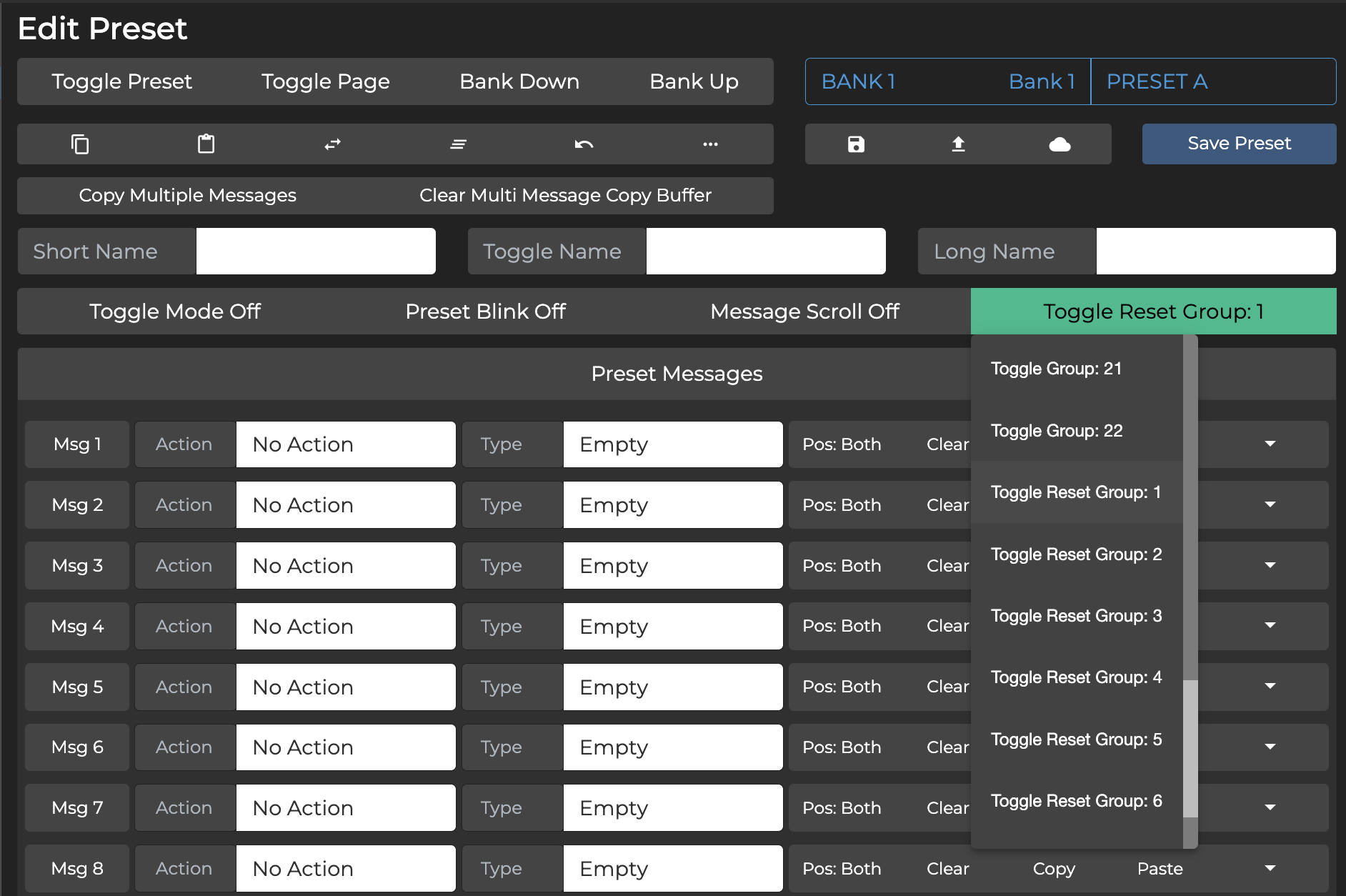This screenshot has height=896, width=1346.
Task: Click inside the Short Name input field
Action: tap(315, 251)
